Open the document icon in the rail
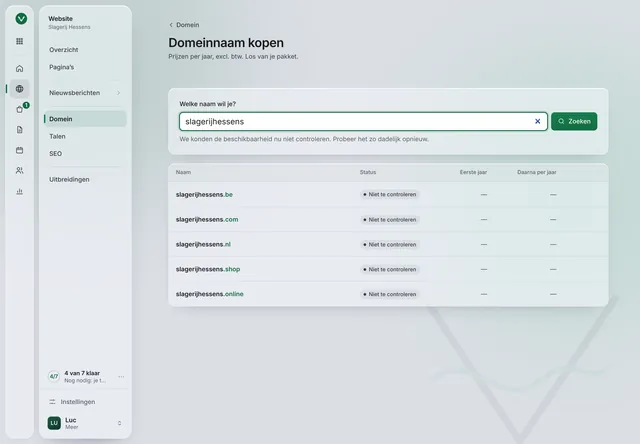 point(20,130)
